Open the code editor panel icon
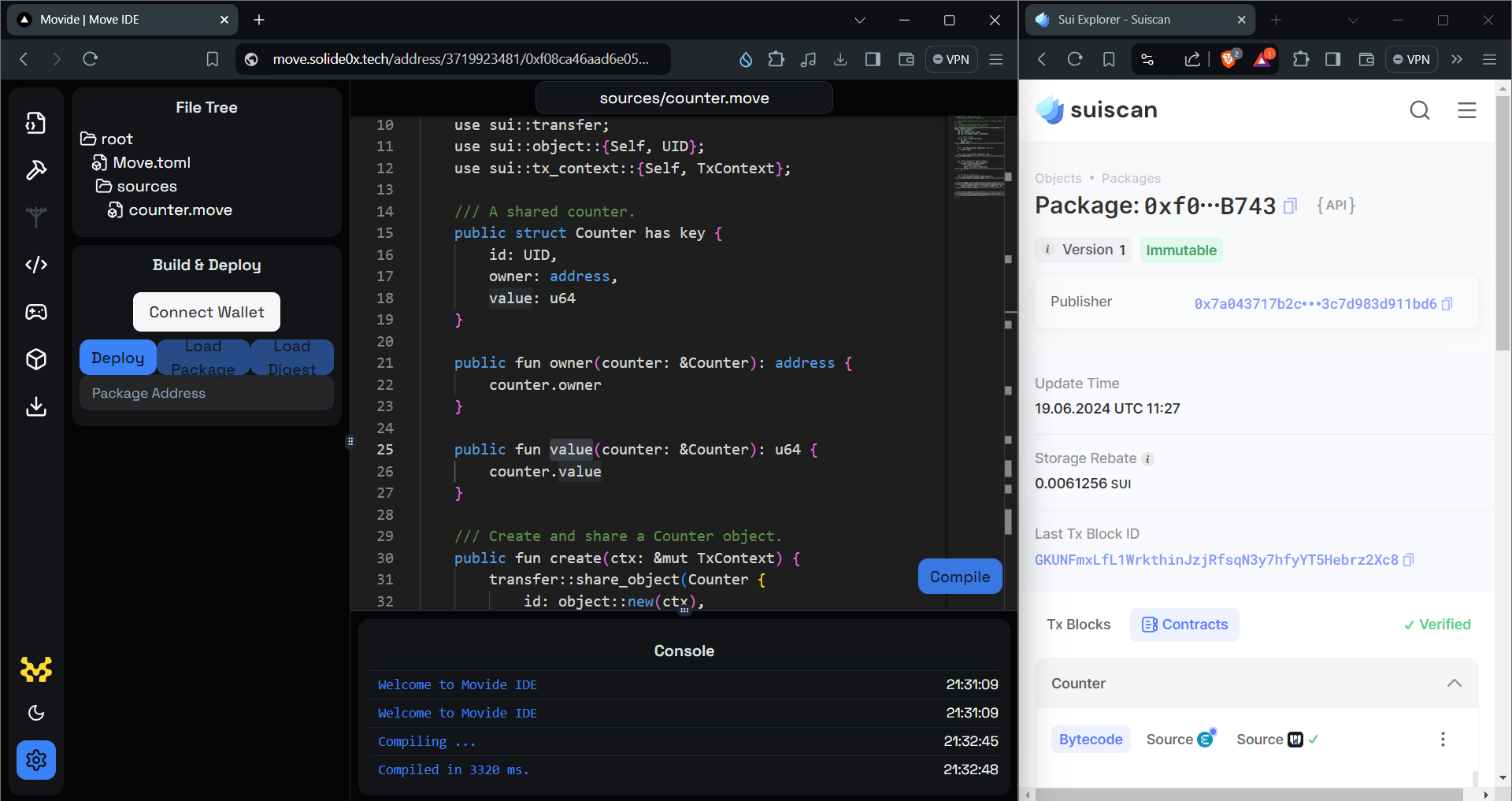Image resolution: width=1512 pixels, height=801 pixels. 36,265
